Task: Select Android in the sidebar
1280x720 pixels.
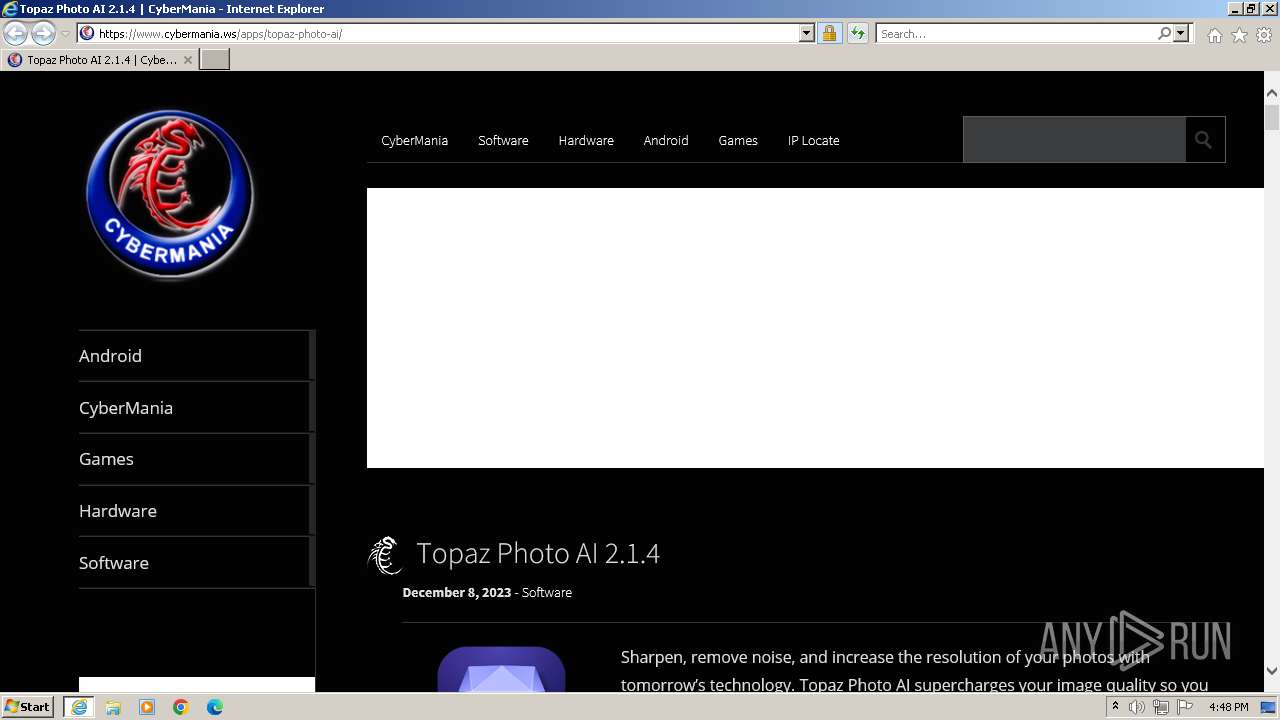Action: 196,356
